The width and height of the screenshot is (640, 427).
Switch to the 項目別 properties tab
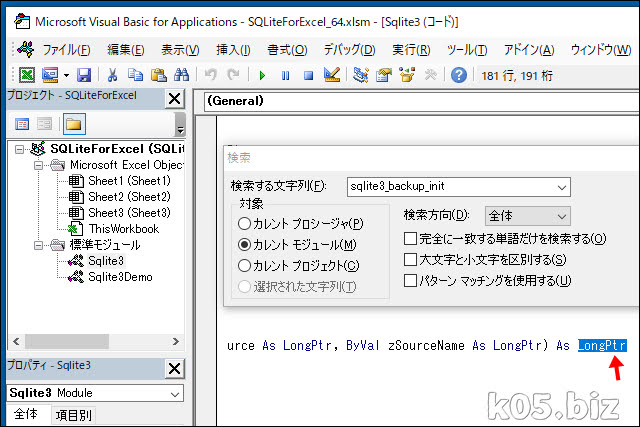tap(74, 416)
